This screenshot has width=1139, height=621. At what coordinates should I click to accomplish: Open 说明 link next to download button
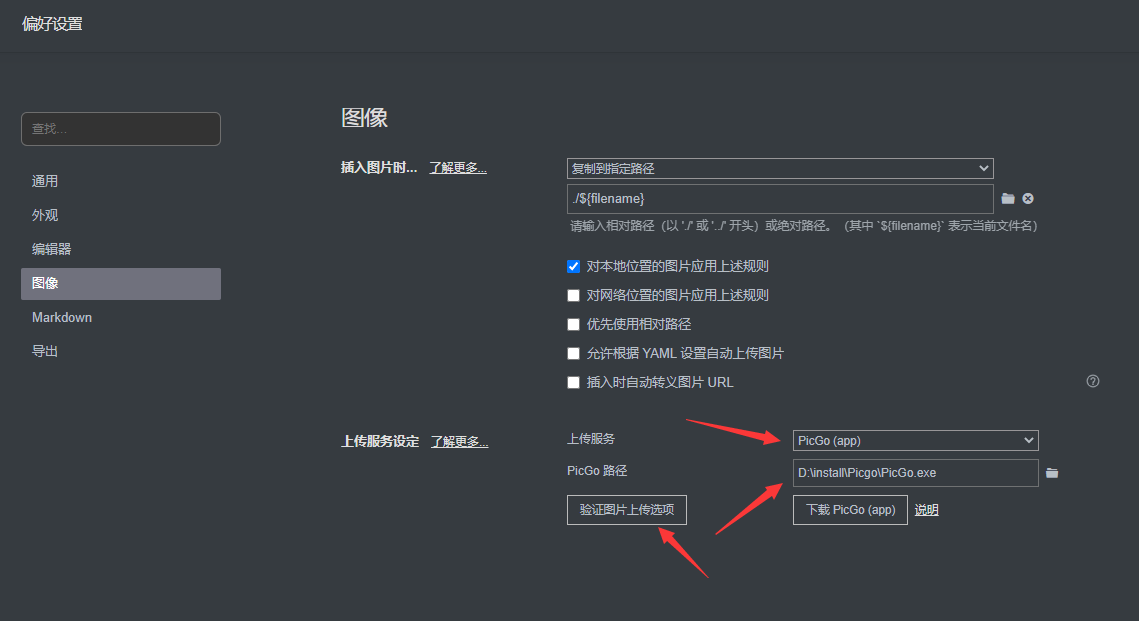pos(926,510)
